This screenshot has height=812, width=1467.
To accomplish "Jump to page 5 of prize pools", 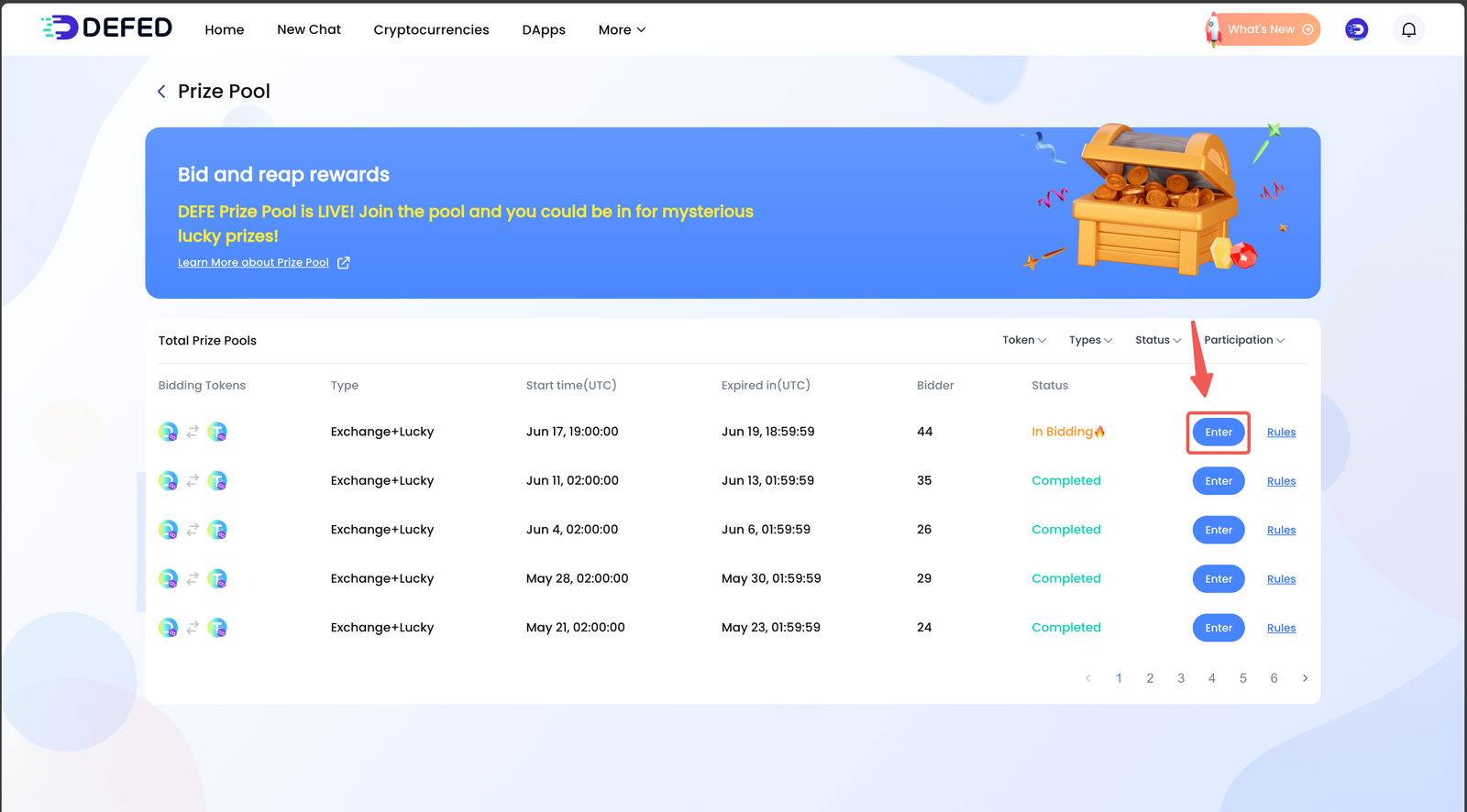I will click(x=1243, y=678).
